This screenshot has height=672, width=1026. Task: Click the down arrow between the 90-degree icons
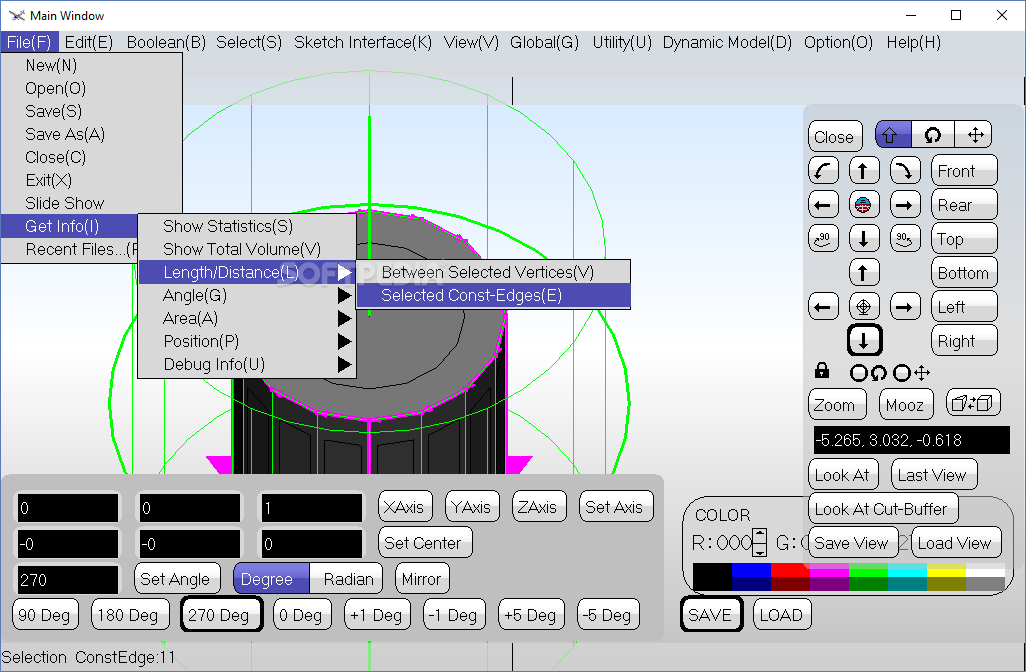864,239
